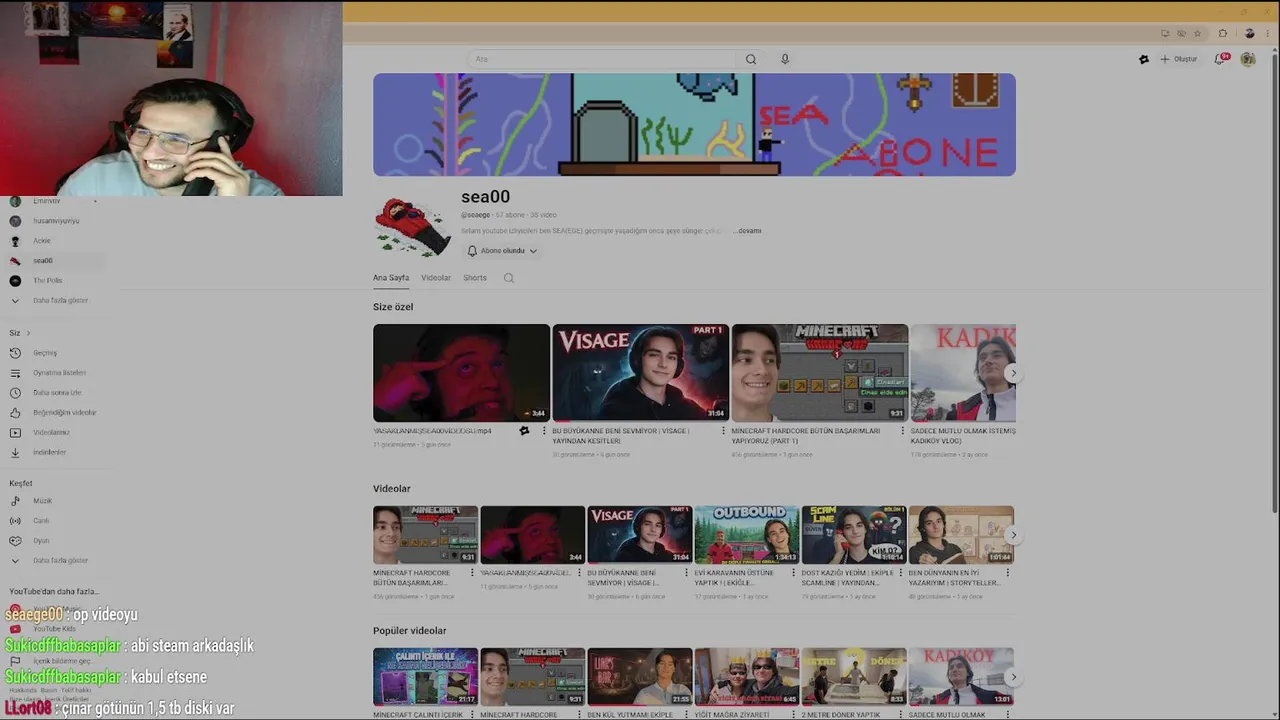The height and width of the screenshot is (720, 1280).
Task: Play 2 METRE DÖNER YAPTIK thumbnail
Action: point(854,677)
